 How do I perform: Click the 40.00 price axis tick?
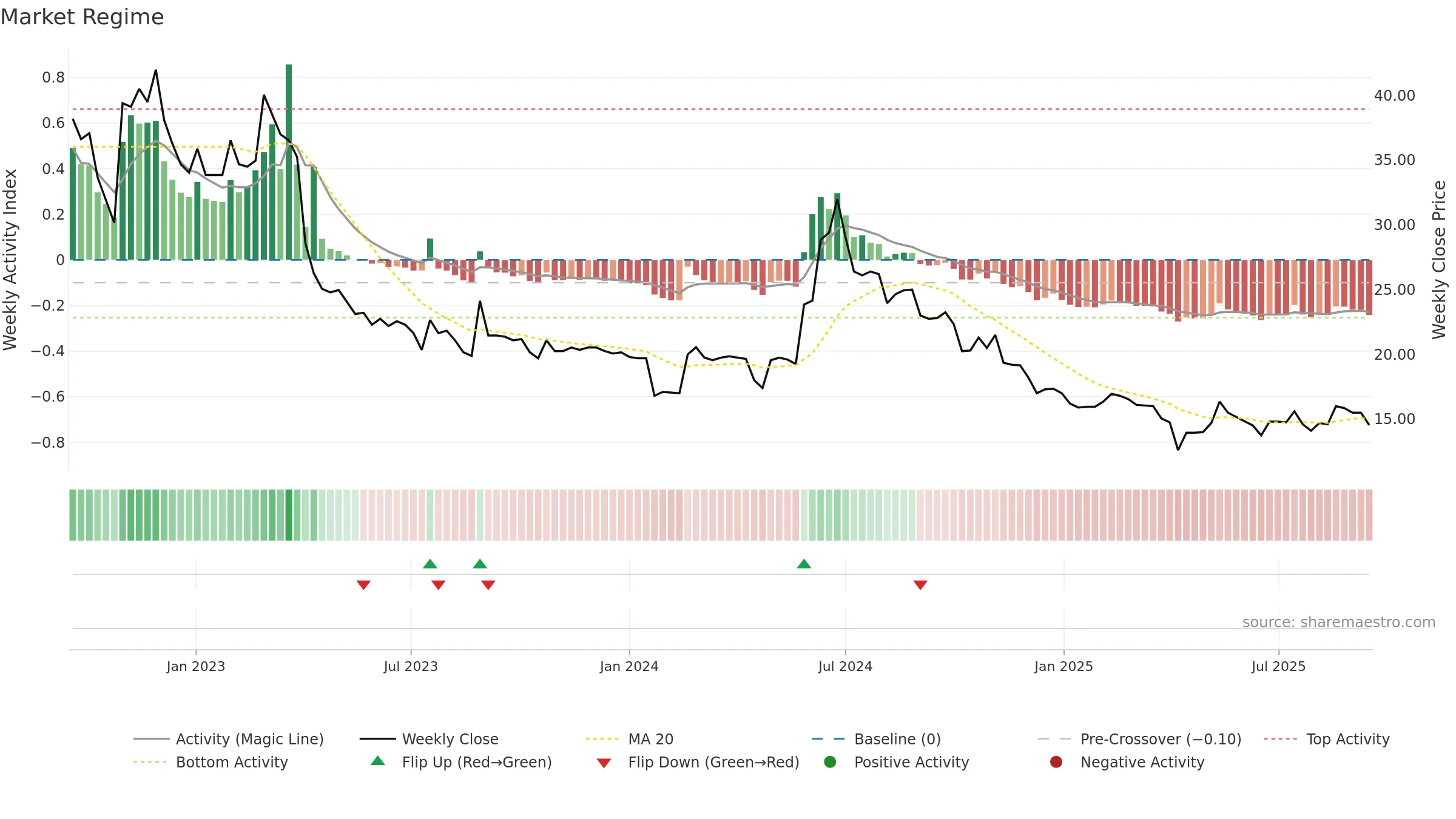[1394, 95]
